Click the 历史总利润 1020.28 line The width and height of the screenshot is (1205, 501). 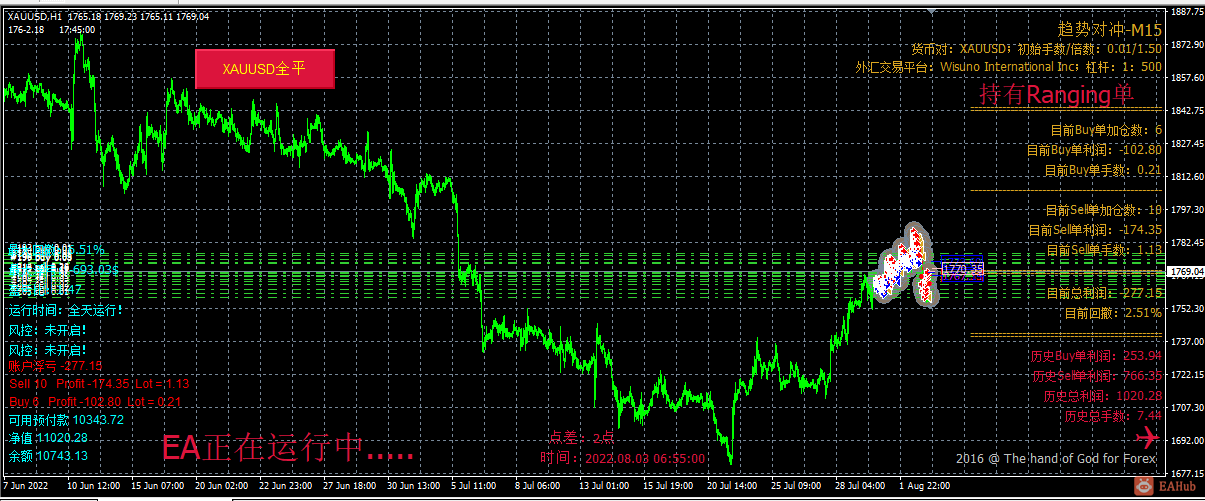pos(1103,395)
